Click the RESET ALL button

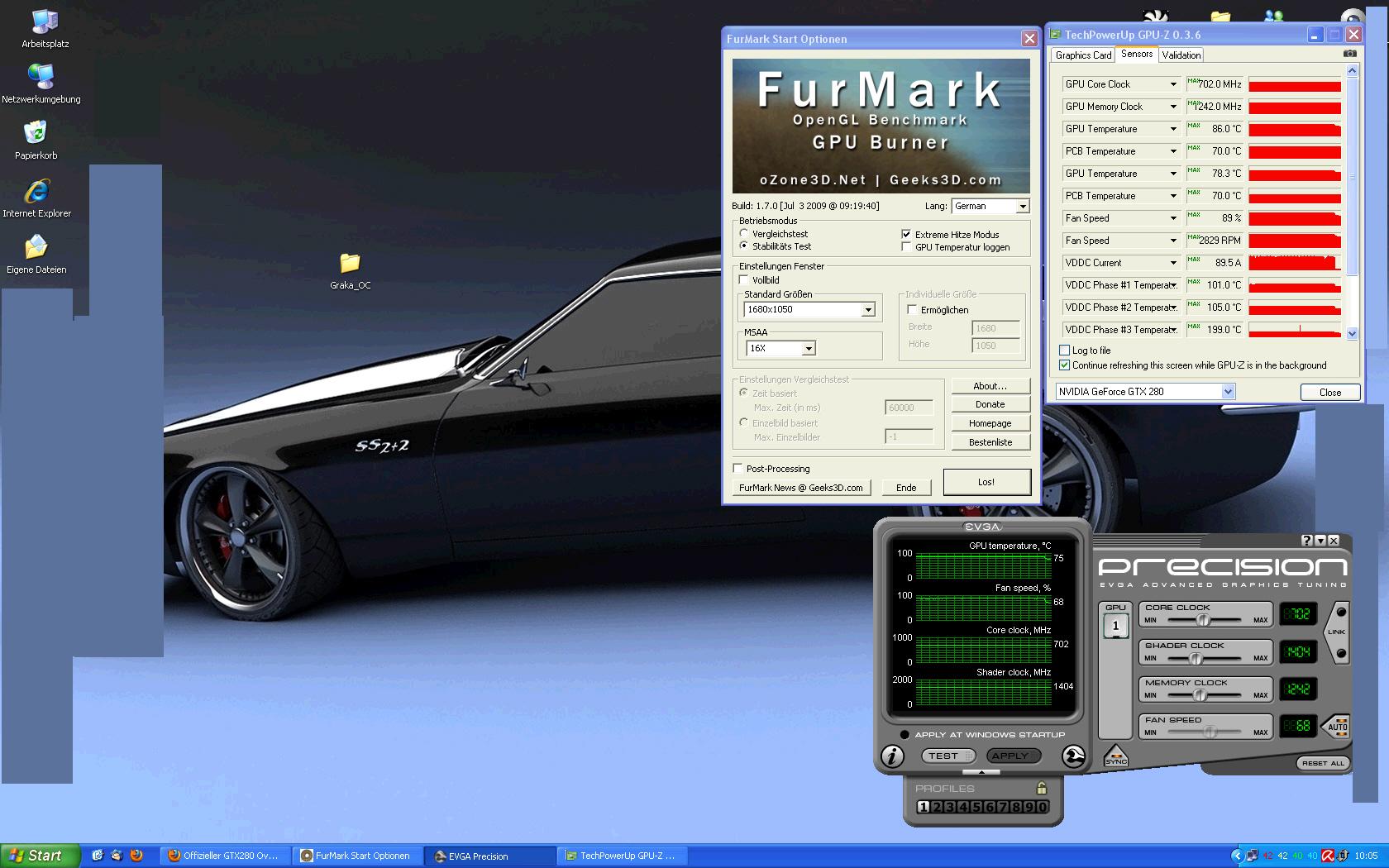point(1323,763)
